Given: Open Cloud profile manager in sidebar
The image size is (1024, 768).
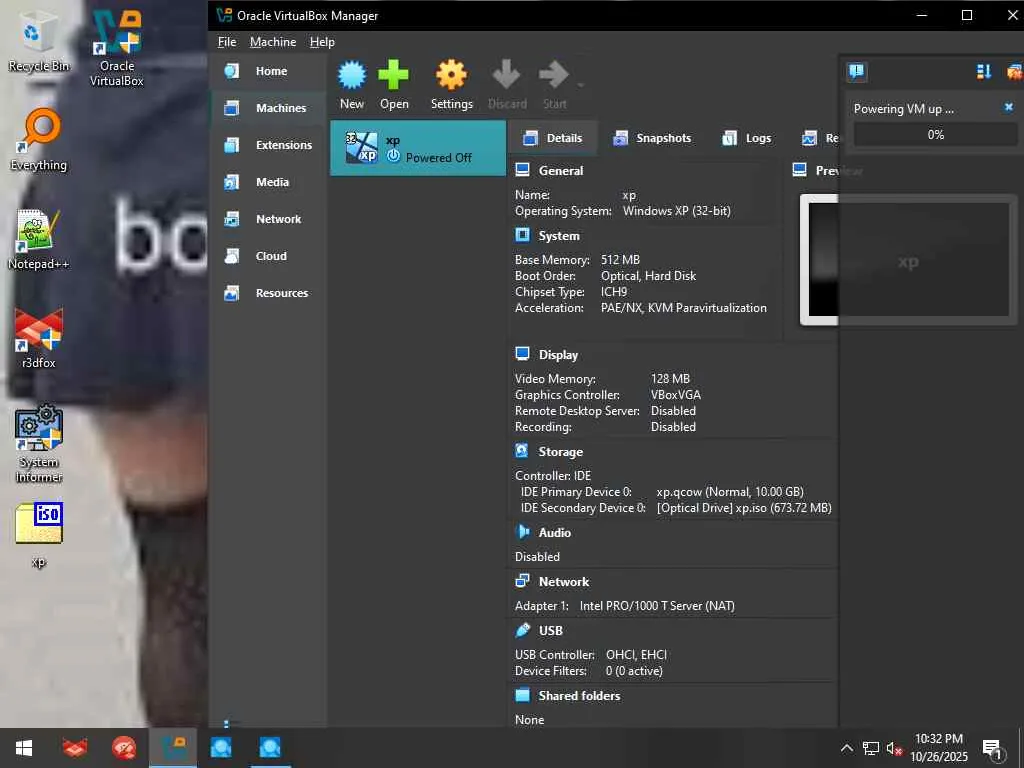Looking at the screenshot, I should click(268, 256).
